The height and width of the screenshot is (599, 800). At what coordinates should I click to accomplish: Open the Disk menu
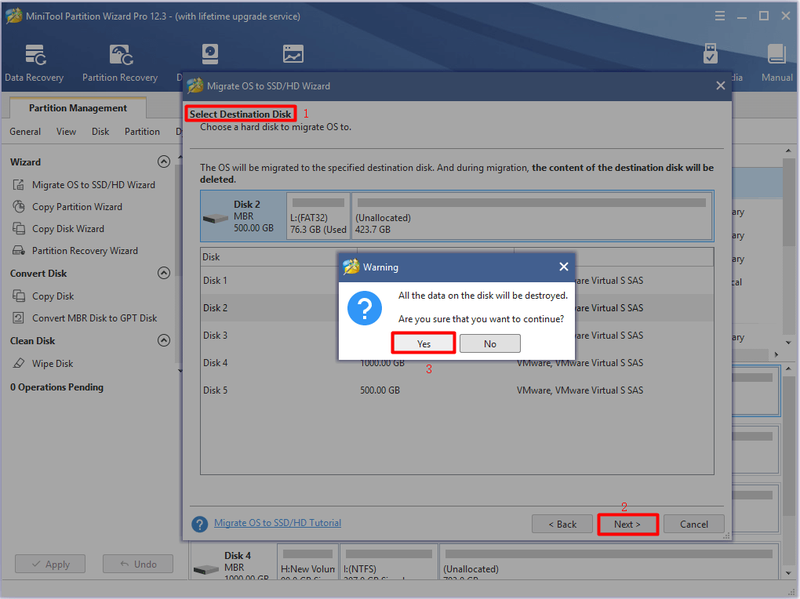[x=101, y=132]
